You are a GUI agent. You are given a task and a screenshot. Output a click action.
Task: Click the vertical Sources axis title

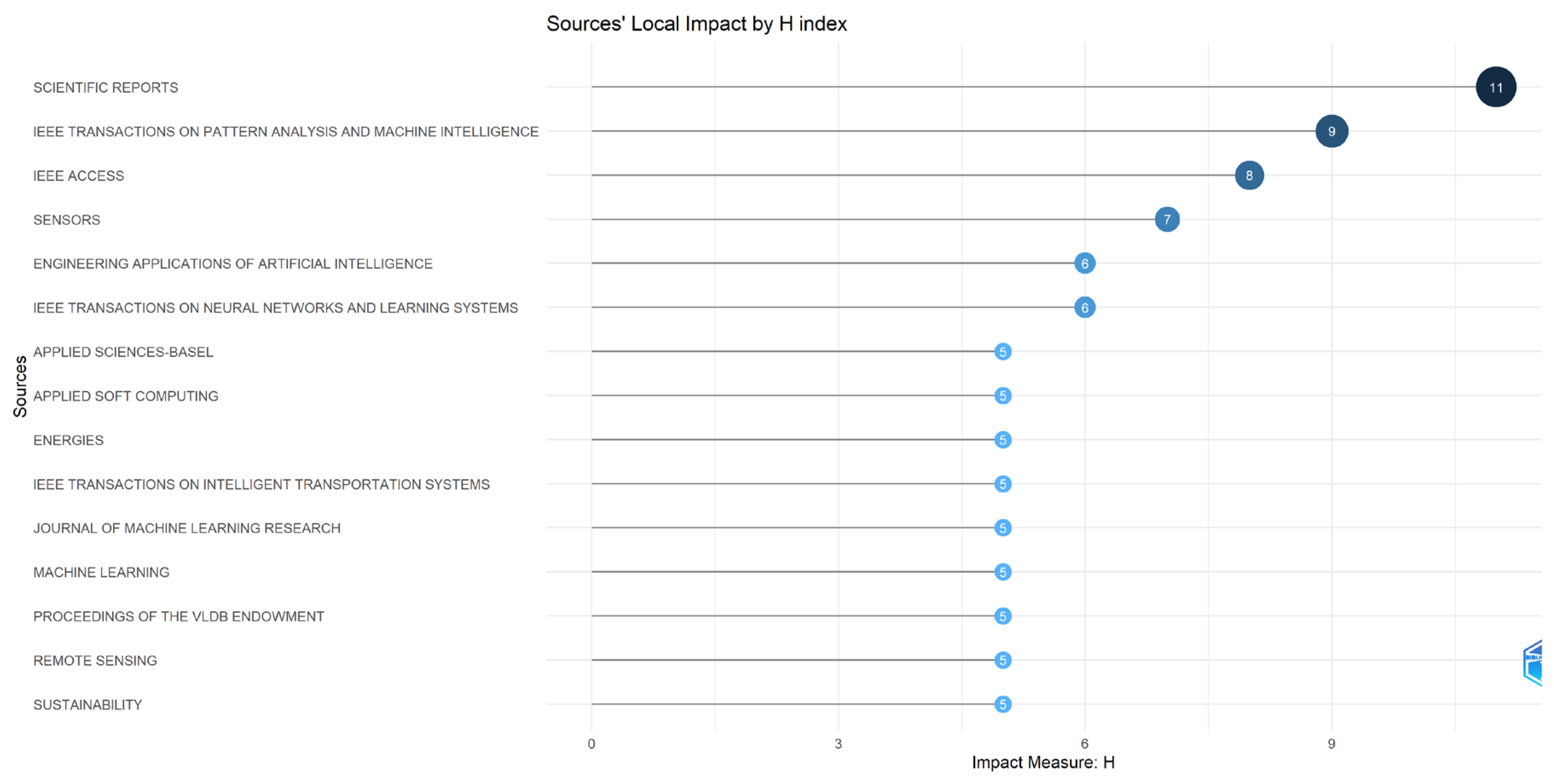20,386
